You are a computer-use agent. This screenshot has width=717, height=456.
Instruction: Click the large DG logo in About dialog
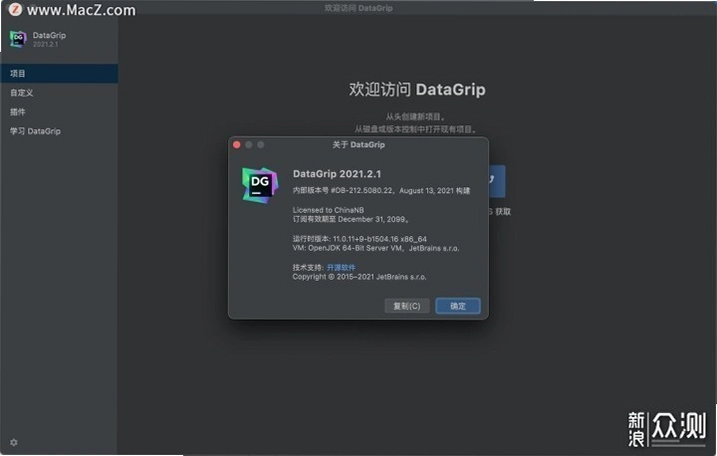260,185
